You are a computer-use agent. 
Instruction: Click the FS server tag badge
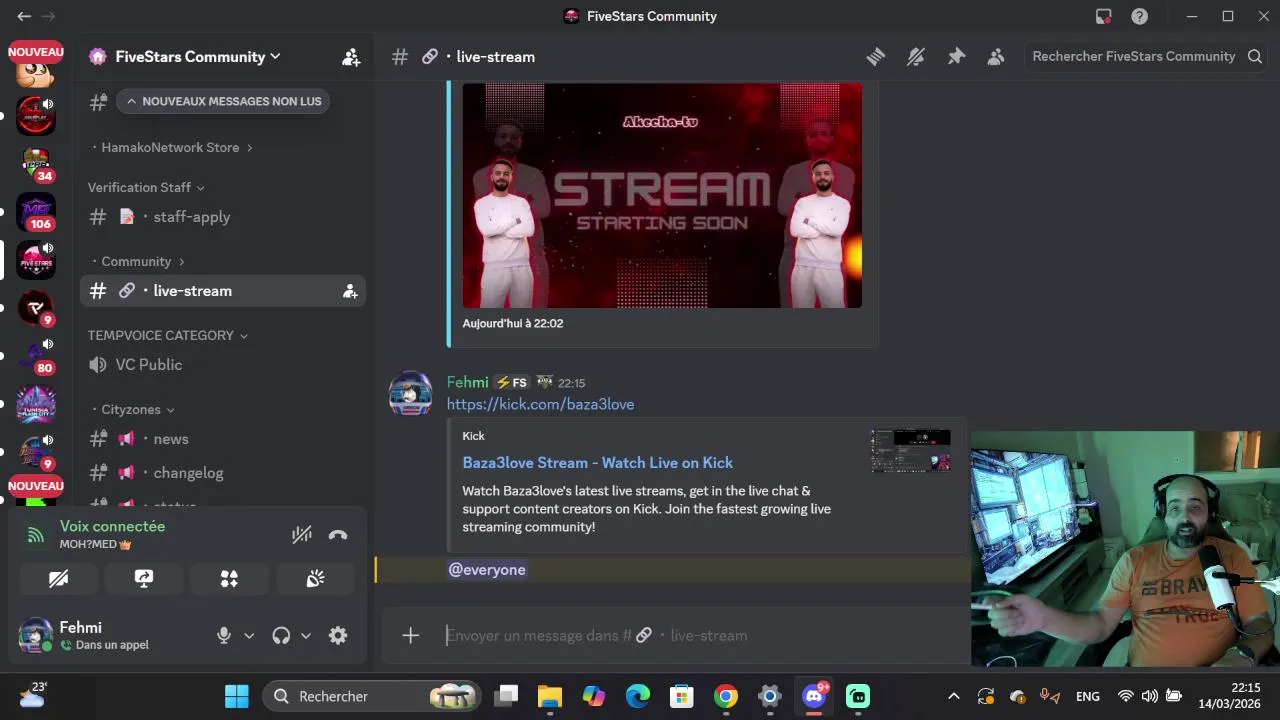[511, 382]
